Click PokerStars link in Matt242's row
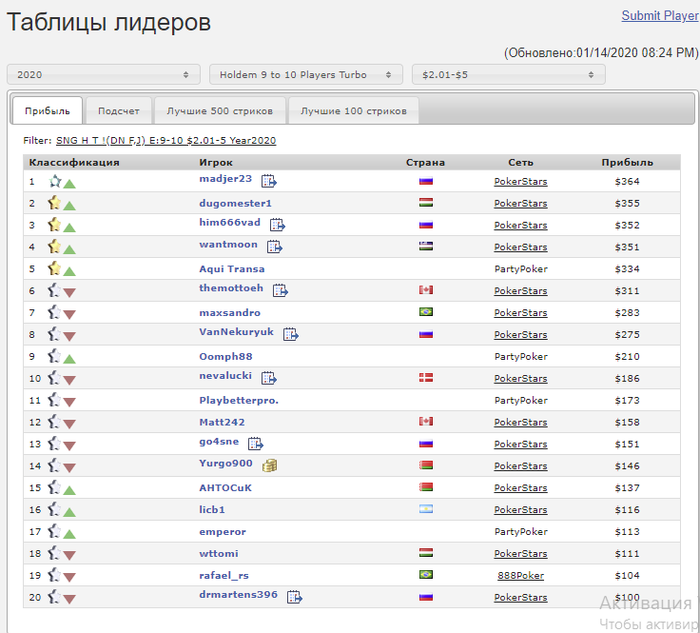 point(521,422)
